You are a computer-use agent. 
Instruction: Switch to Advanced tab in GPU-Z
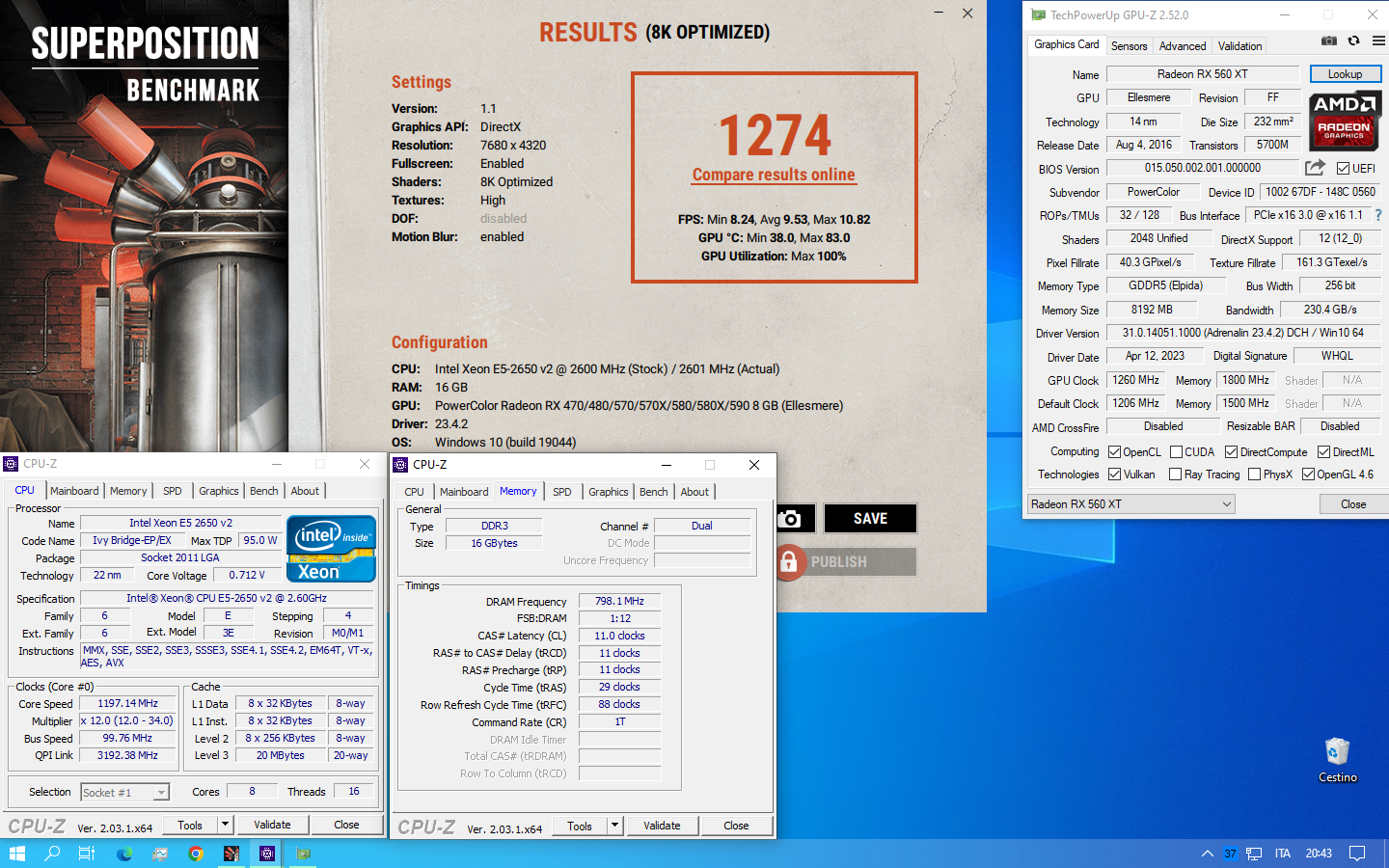pyautogui.click(x=1183, y=46)
